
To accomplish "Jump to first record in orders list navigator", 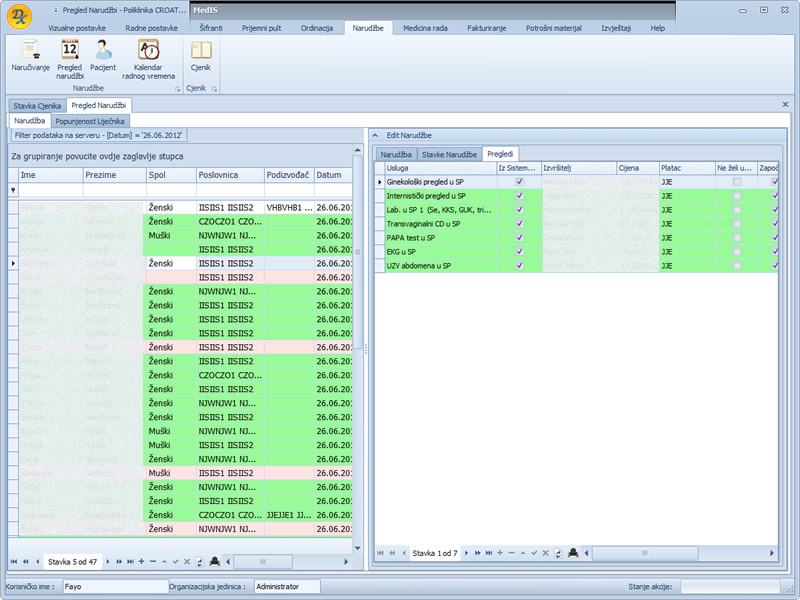I will (14, 562).
